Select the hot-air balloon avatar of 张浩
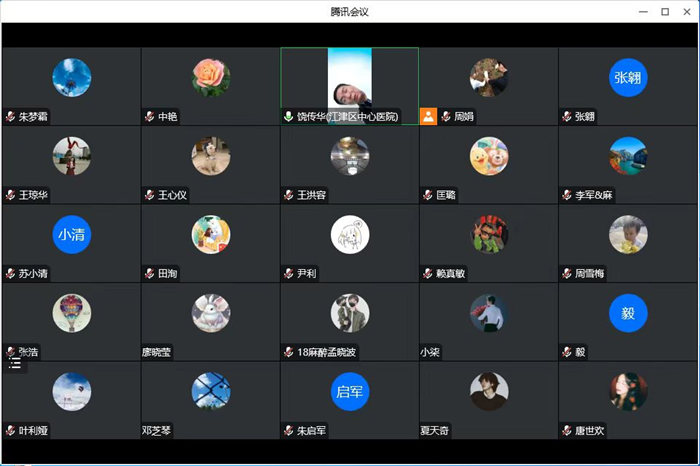This screenshot has width=700, height=466. tap(71, 313)
